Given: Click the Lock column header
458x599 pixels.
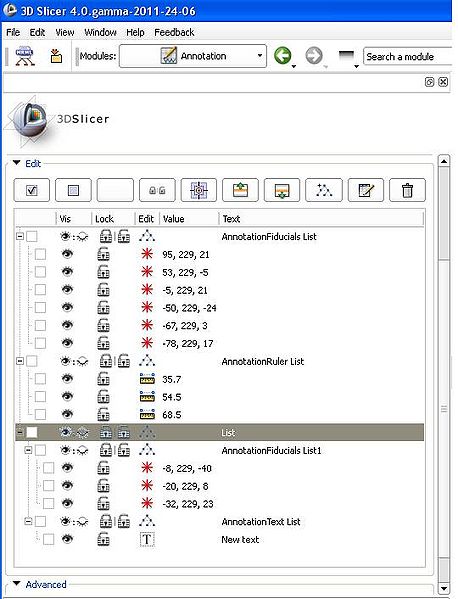Looking at the screenshot, I should pyautogui.click(x=113, y=219).
